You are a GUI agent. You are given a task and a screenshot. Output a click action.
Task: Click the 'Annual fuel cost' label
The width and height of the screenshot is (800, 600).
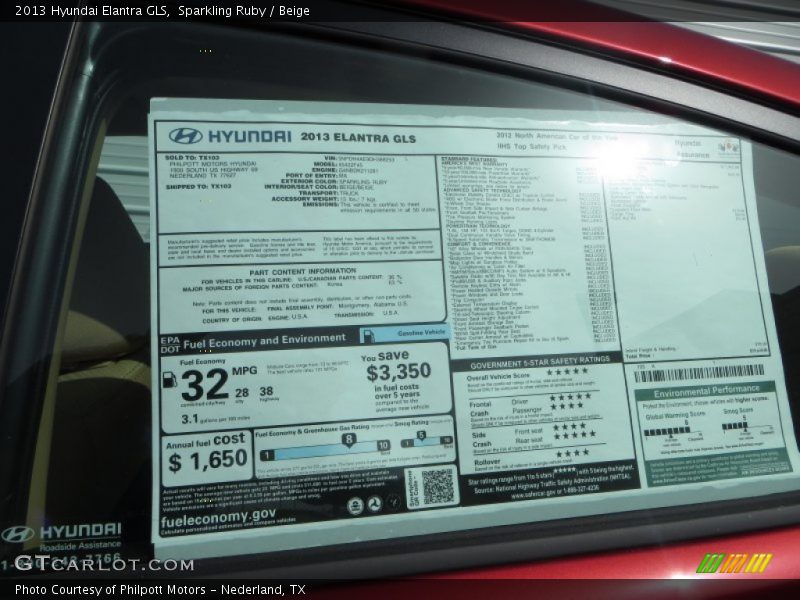click(206, 441)
